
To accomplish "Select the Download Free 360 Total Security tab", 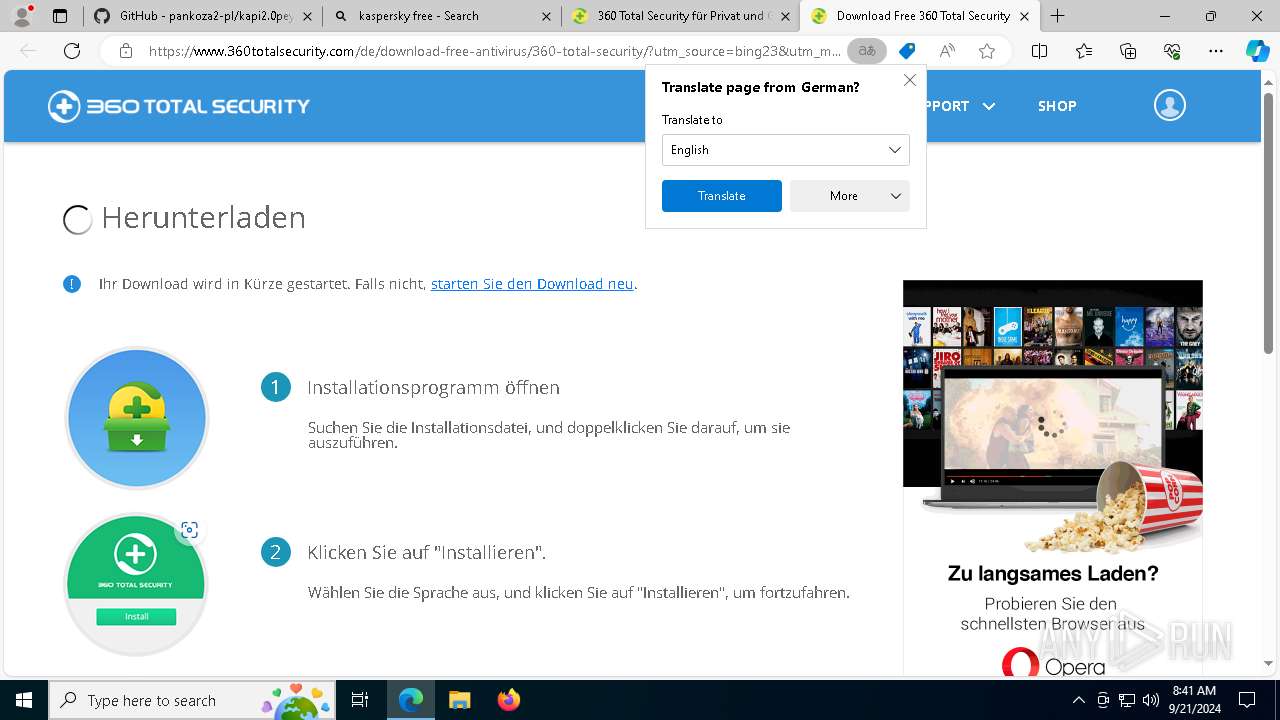I will [x=919, y=16].
